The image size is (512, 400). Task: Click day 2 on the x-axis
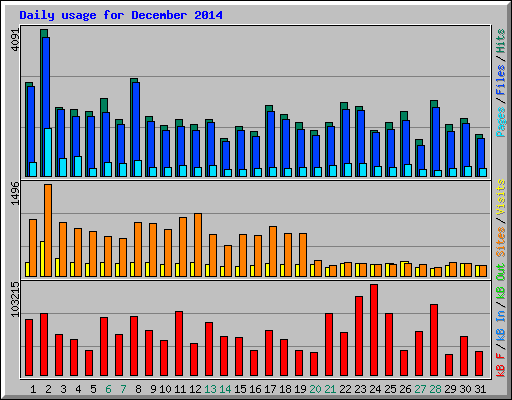48,389
